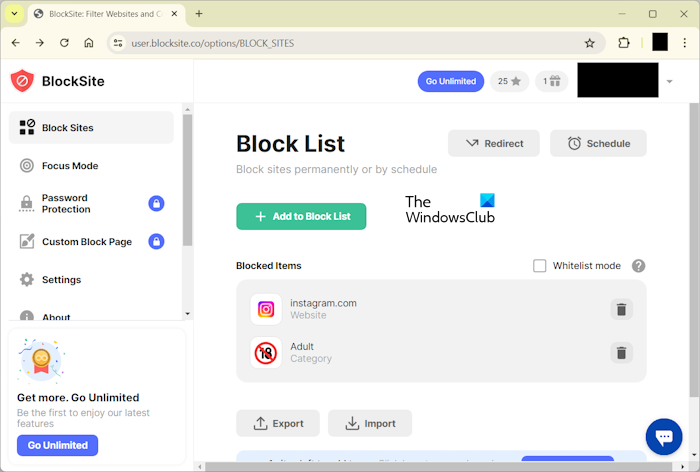Viewport: 700px width, 472px height.
Task: Click the site information icon in address bar
Action: (x=118, y=43)
